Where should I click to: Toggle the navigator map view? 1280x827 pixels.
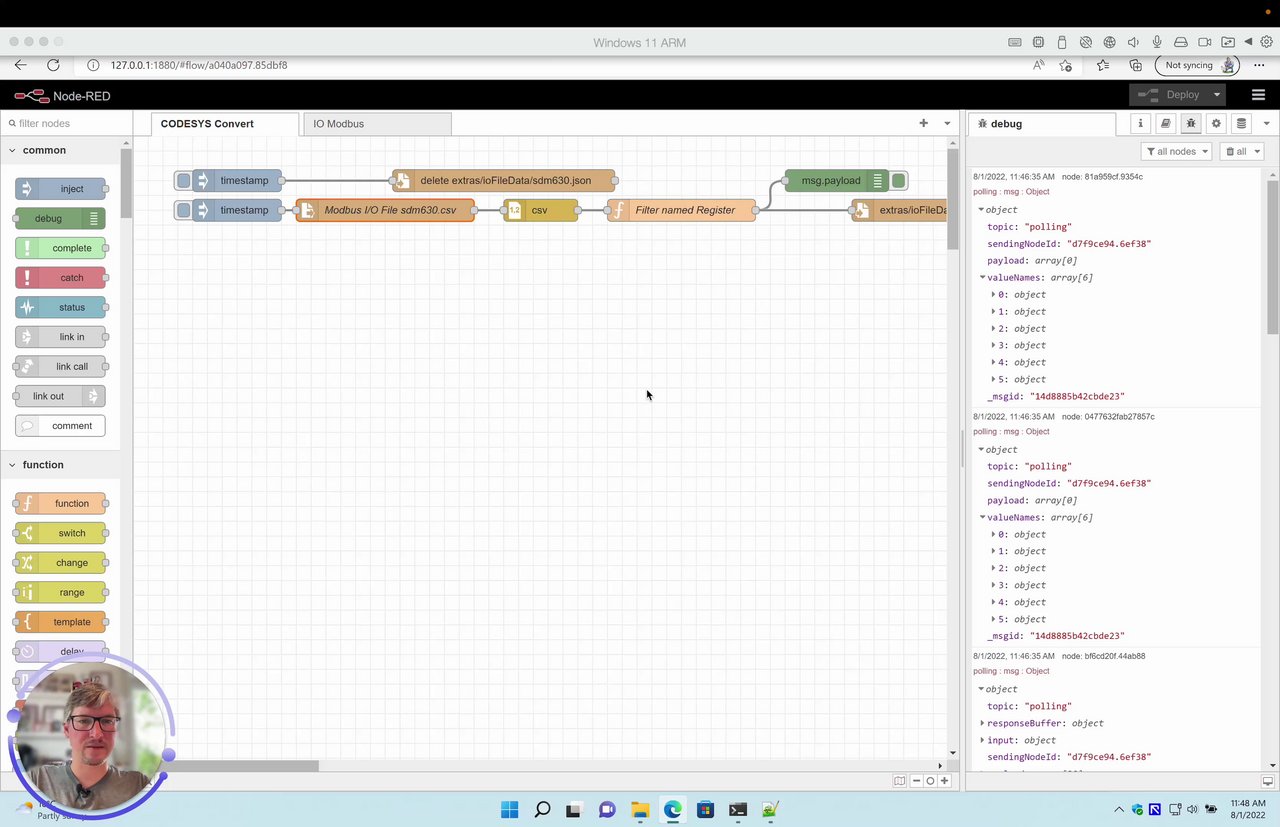pos(900,781)
